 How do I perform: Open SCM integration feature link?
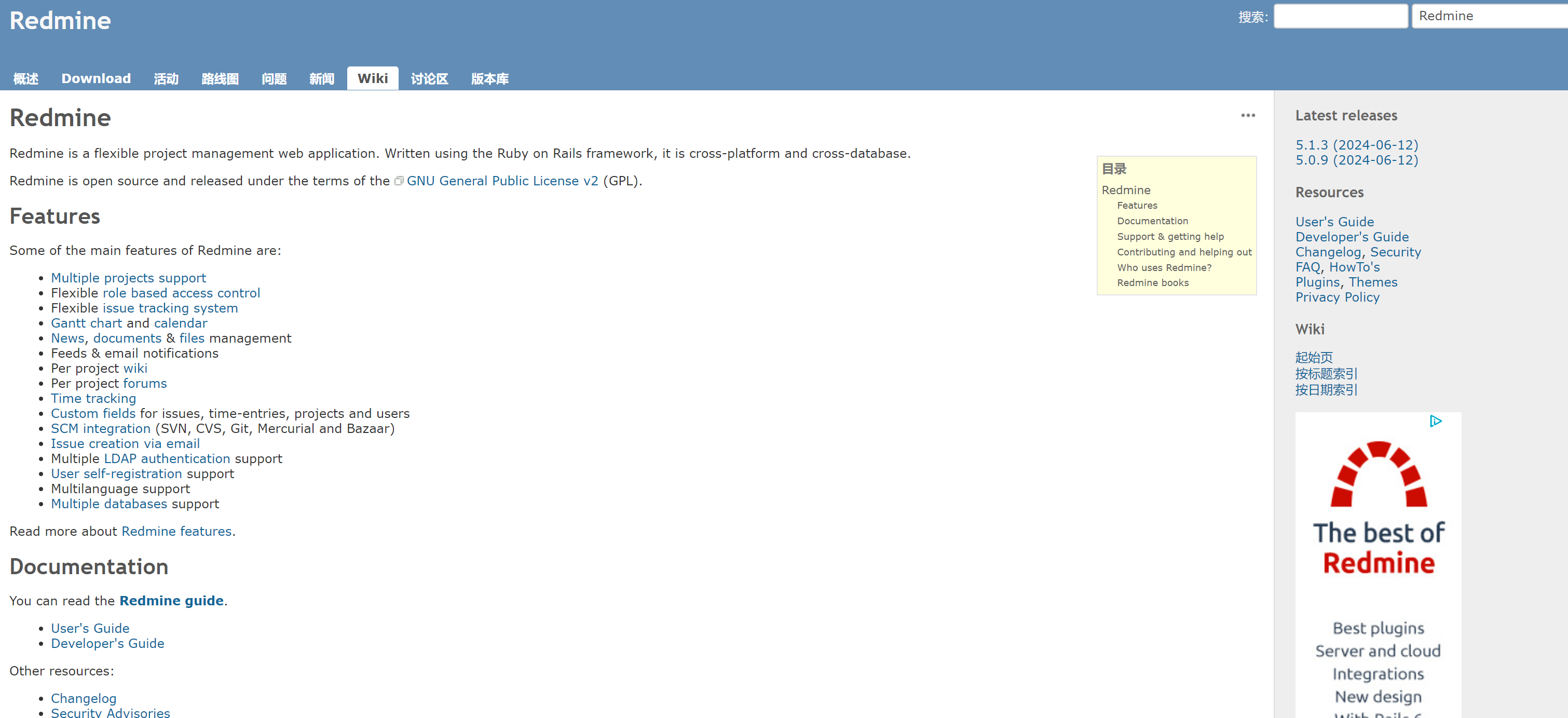[100, 428]
